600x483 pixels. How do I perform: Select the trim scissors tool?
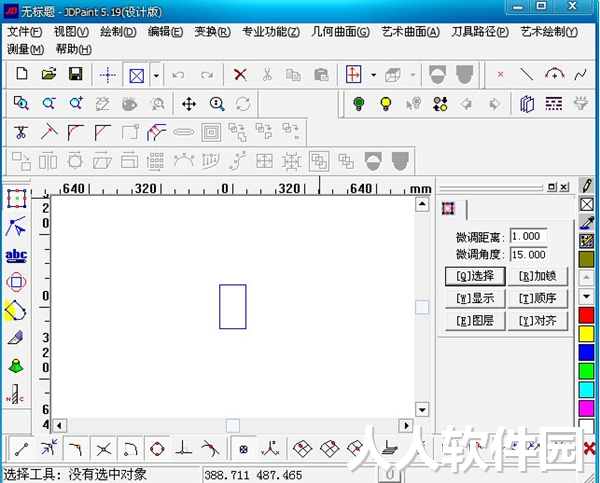(x=21, y=132)
